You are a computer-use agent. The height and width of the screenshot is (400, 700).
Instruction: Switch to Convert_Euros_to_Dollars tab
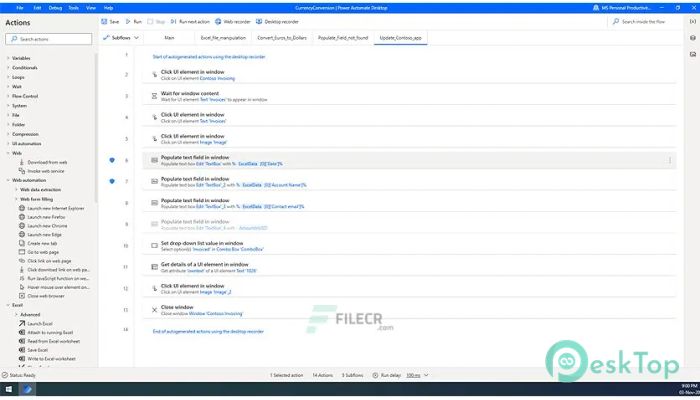pos(282,38)
